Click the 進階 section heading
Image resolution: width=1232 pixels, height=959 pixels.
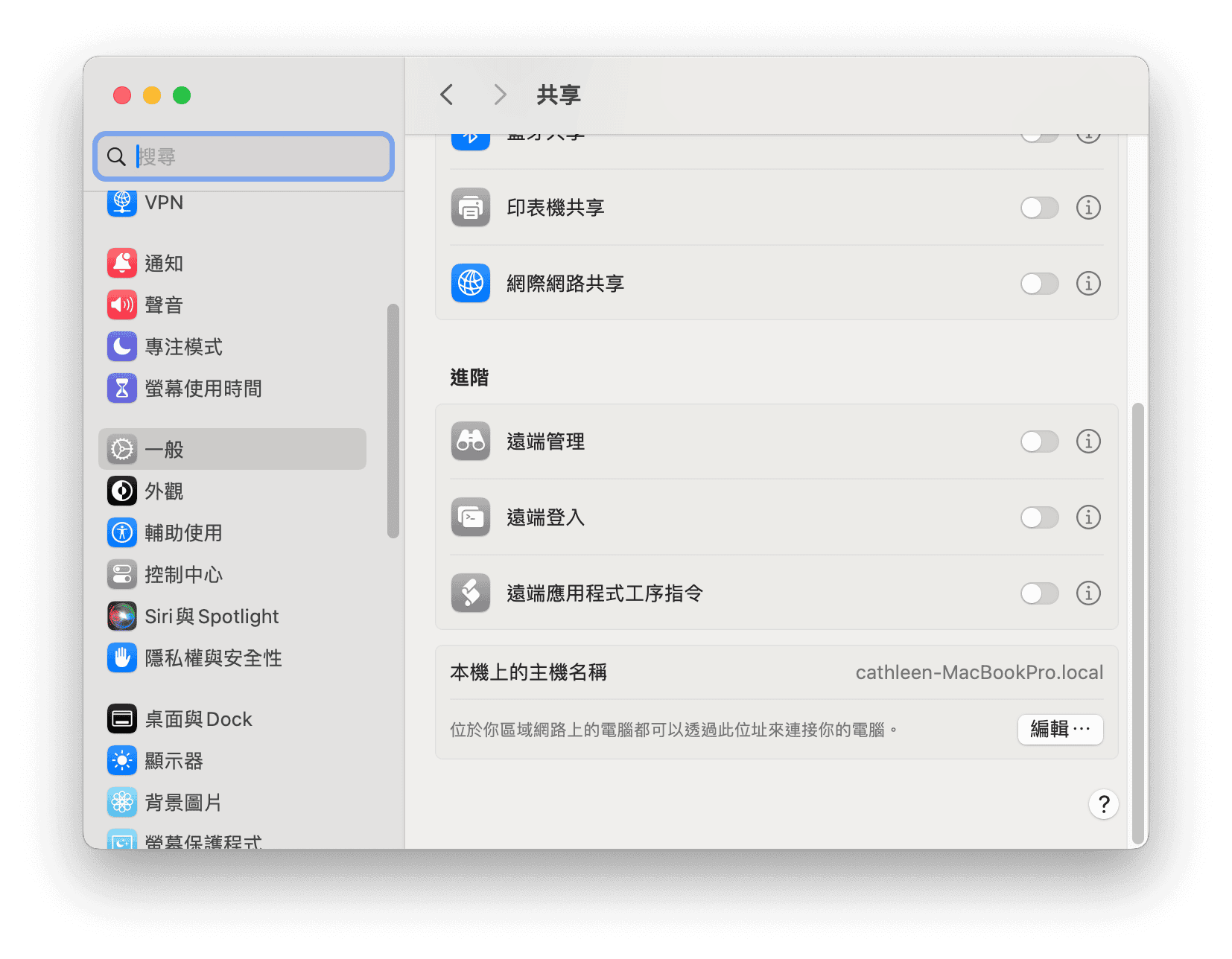click(469, 377)
